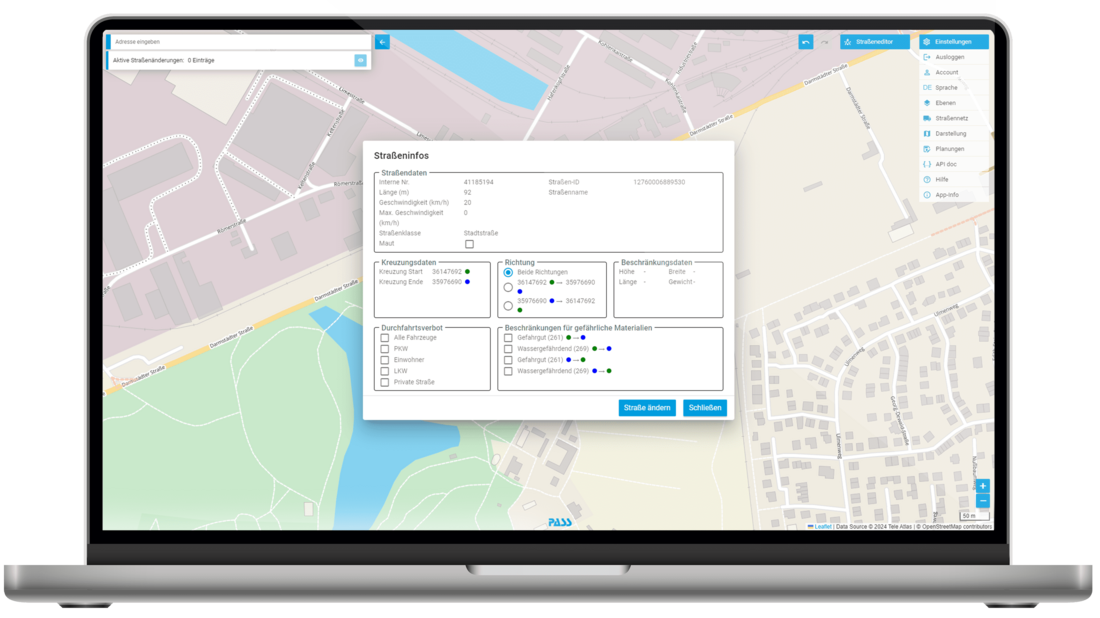Open the Darstellung icon
This screenshot has width=1100, height=618.
pyautogui.click(x=928, y=133)
